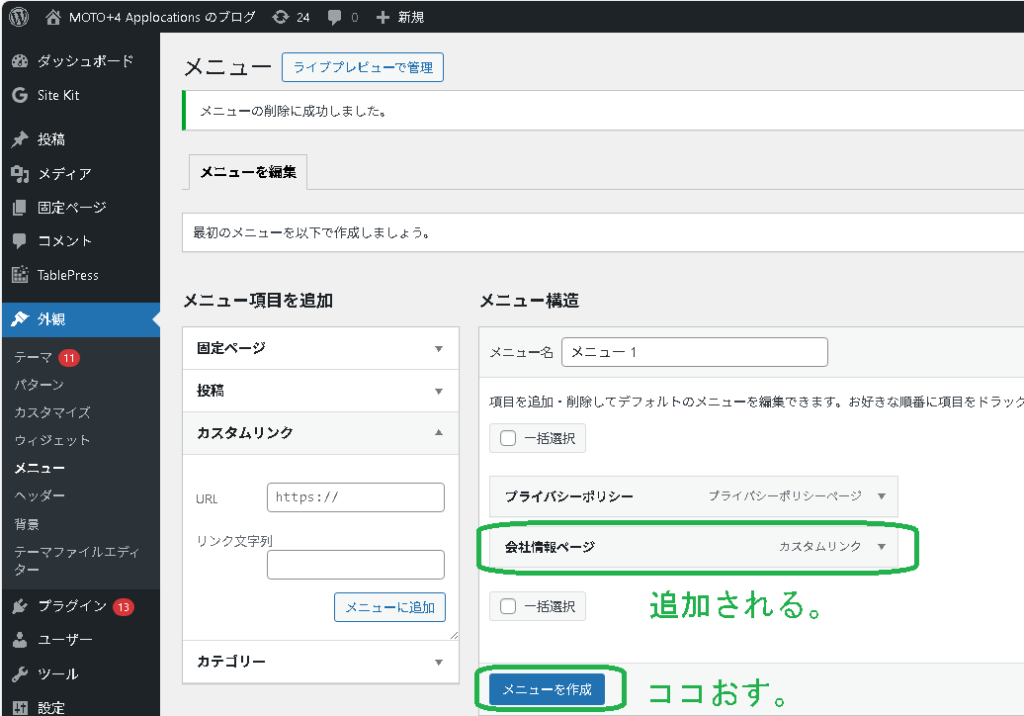Click the WordPress logo icon
Viewport: 1024px width, 716px height.
(x=19, y=17)
